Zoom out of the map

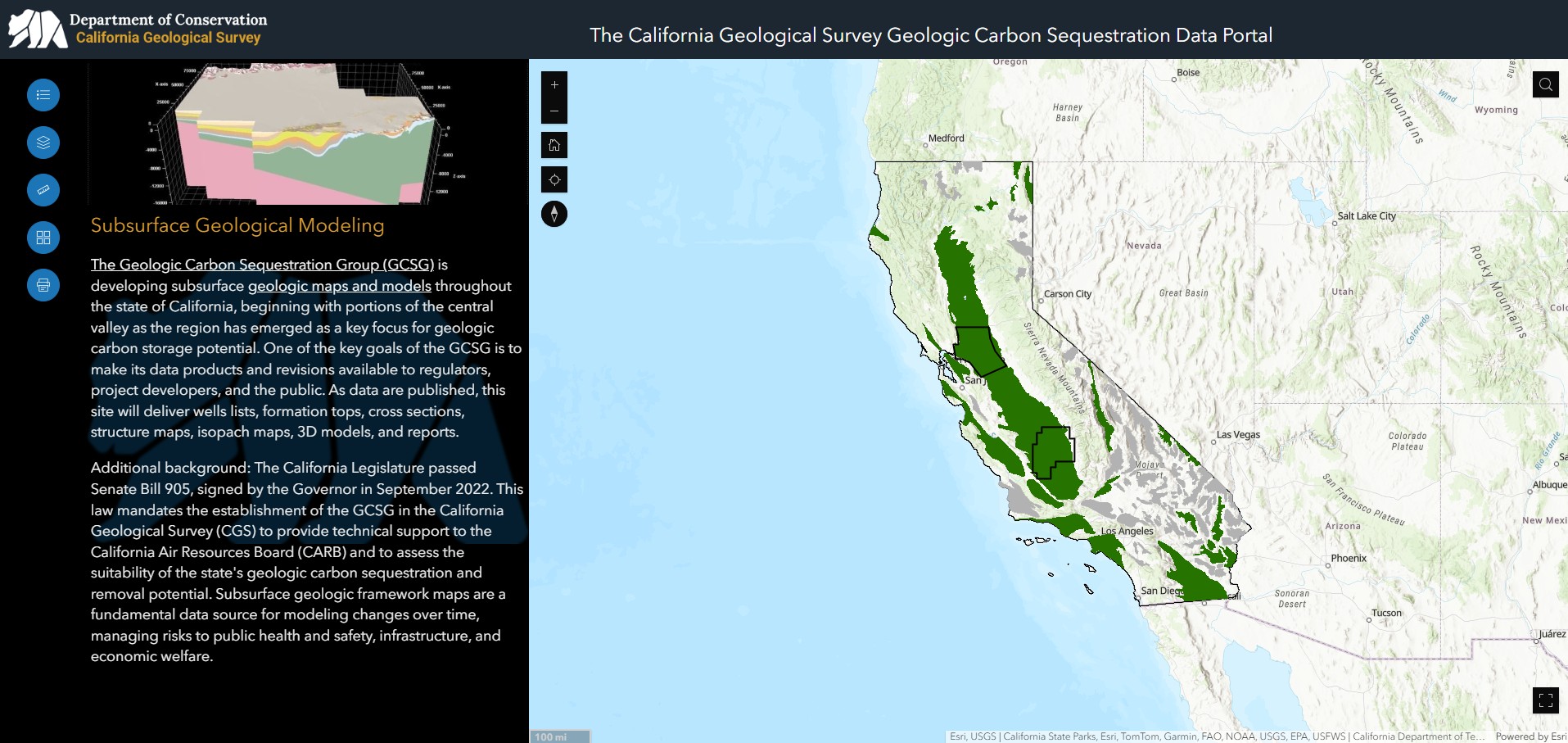554,111
